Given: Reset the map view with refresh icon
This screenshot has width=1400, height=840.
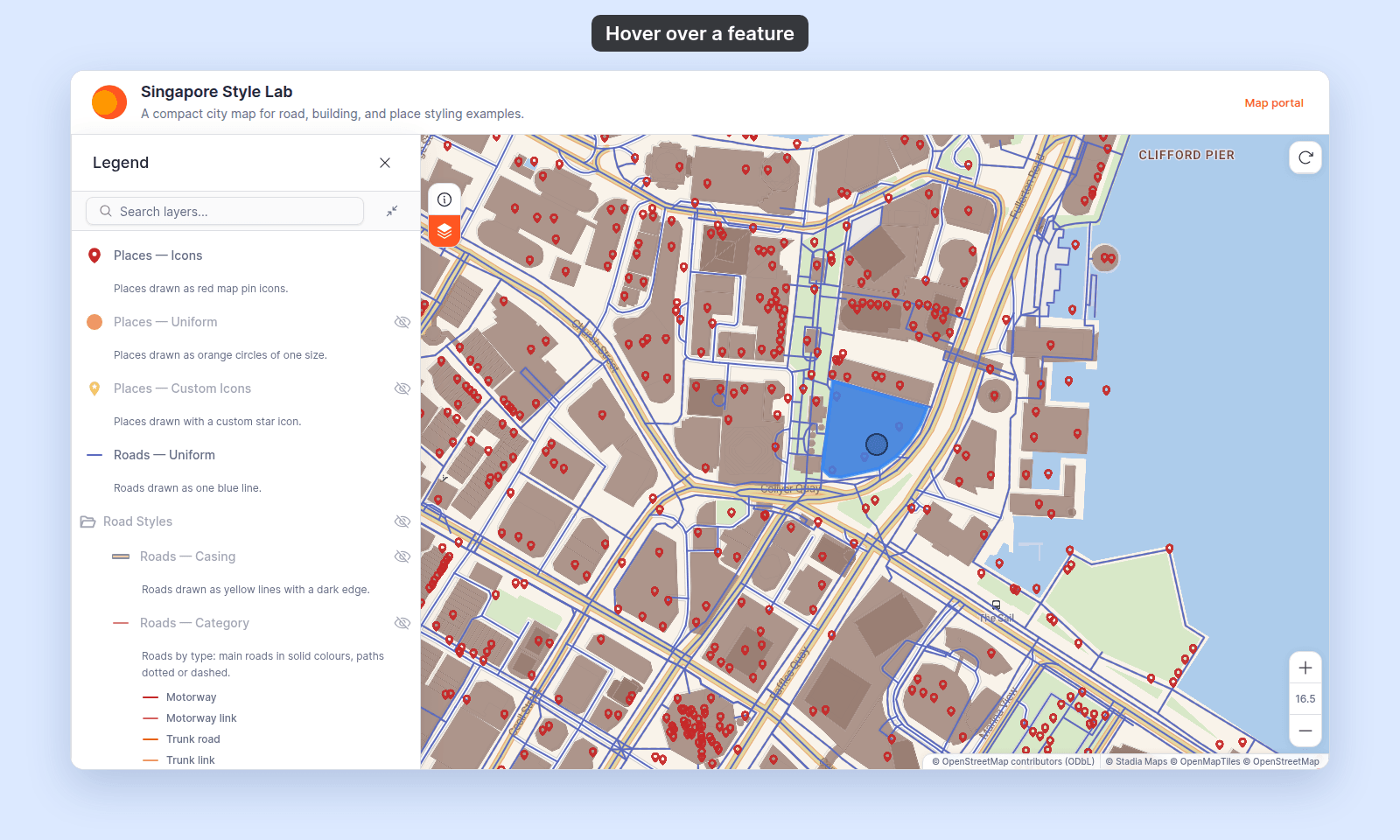Looking at the screenshot, I should pos(1305,157).
